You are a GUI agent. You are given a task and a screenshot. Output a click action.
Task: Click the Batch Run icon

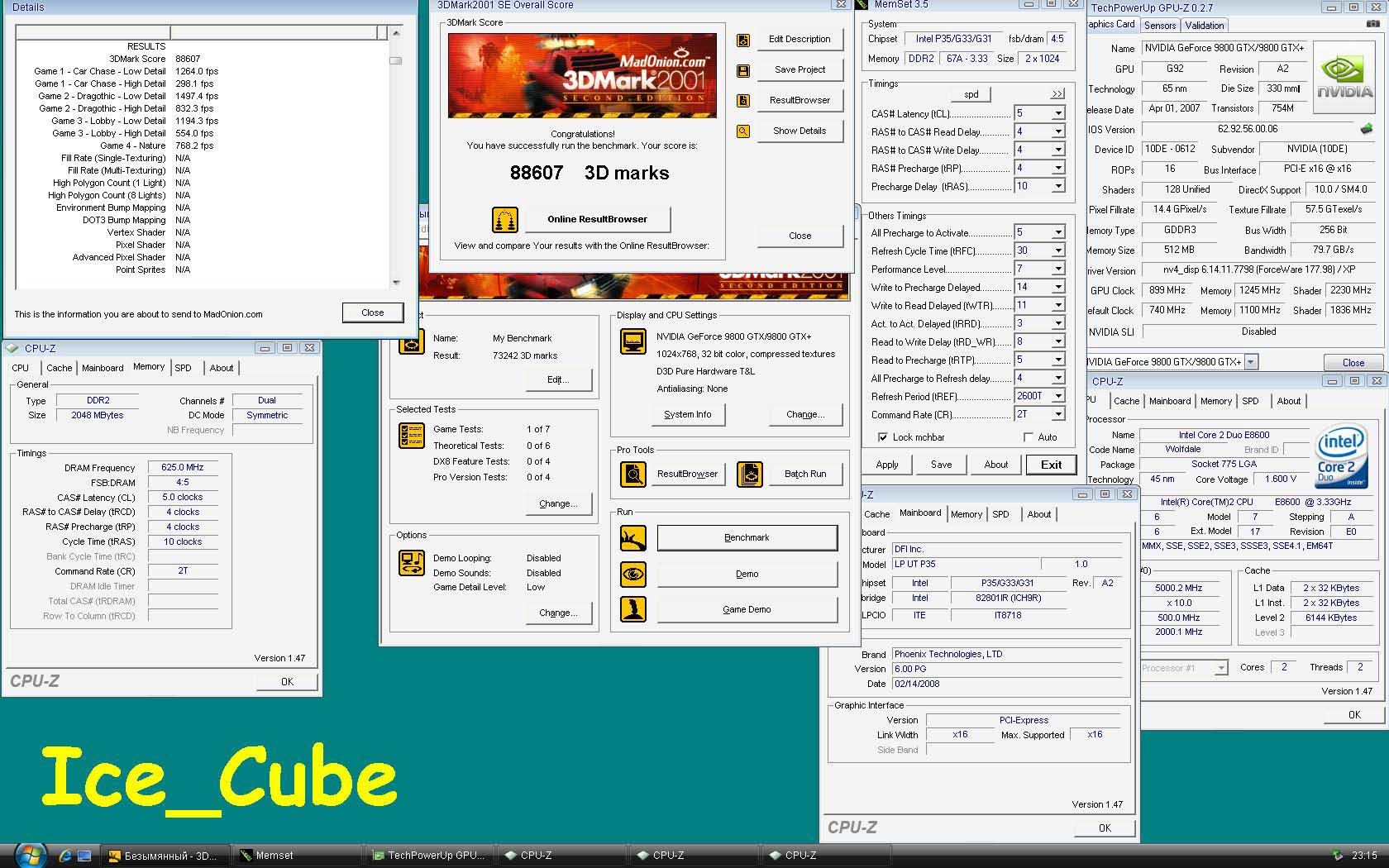[750, 474]
